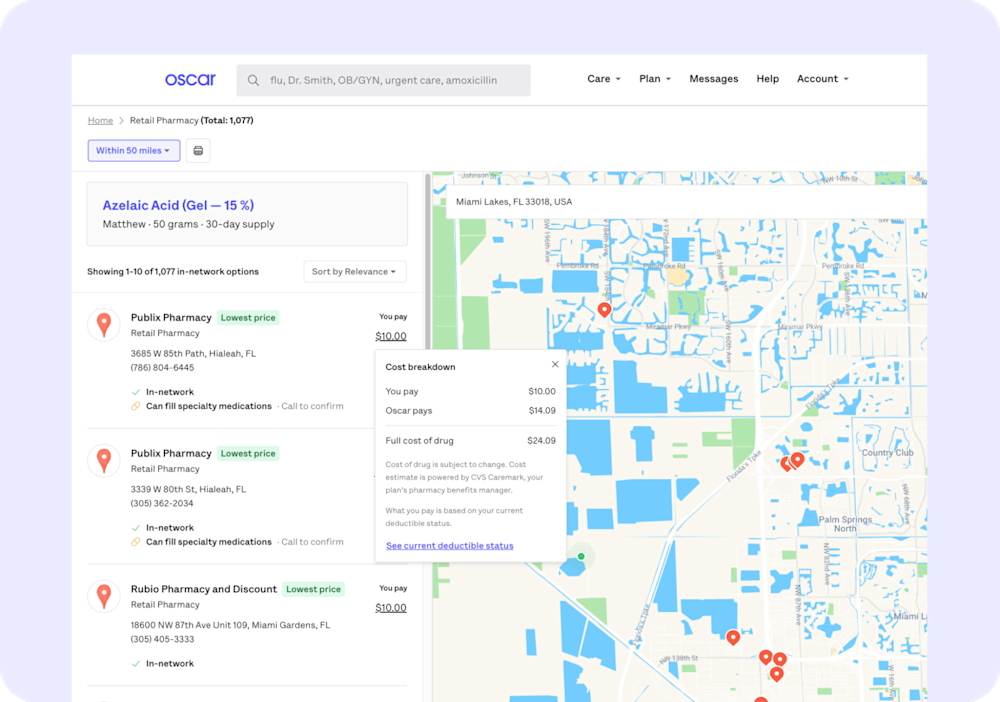The height and width of the screenshot is (702, 1000).
Task: Click phone number (305) 362-2034
Action: pos(162,504)
